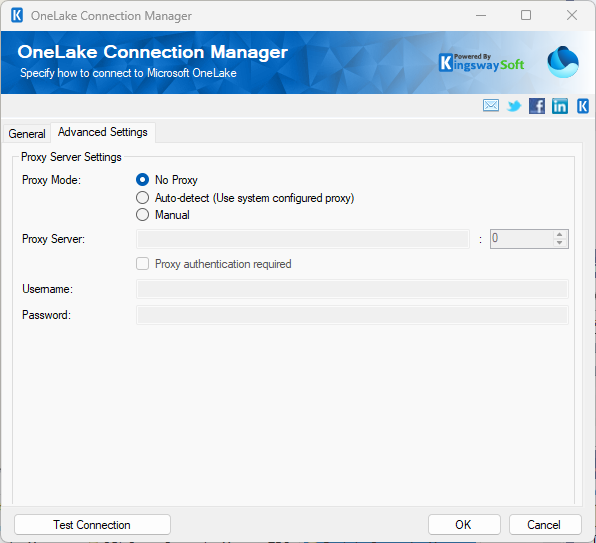Screen dimensions: 596x543
Task: Click the Cancel button
Action: click(545, 525)
